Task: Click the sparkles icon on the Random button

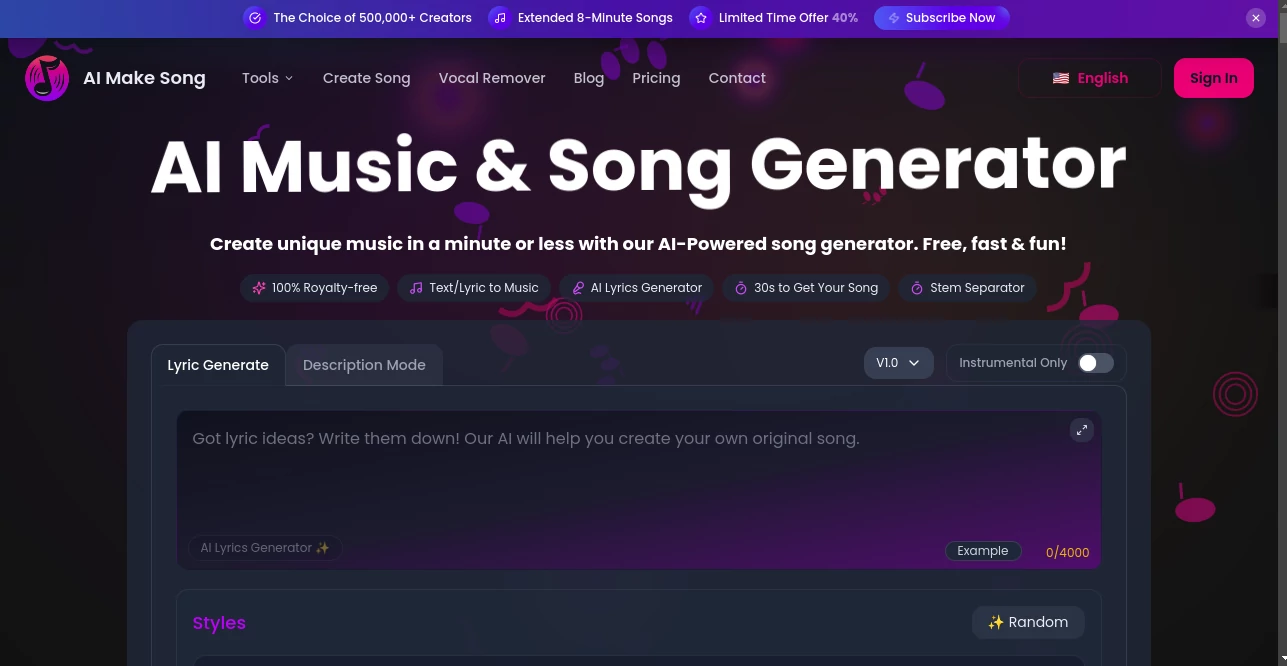Action: pyautogui.click(x=996, y=622)
